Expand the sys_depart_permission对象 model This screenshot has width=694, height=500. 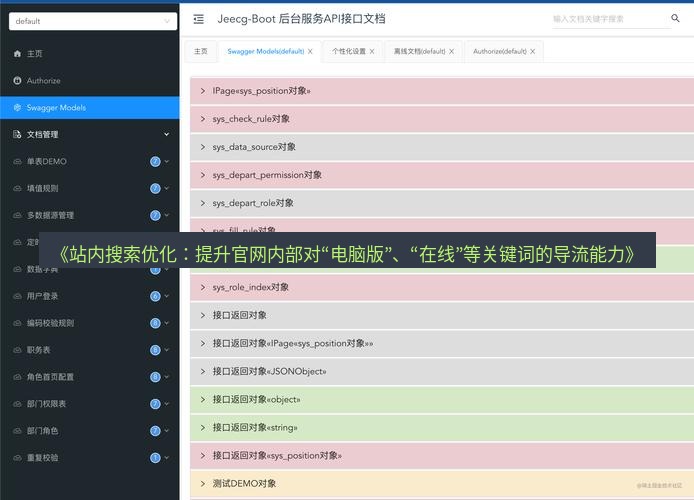pyautogui.click(x=442, y=175)
